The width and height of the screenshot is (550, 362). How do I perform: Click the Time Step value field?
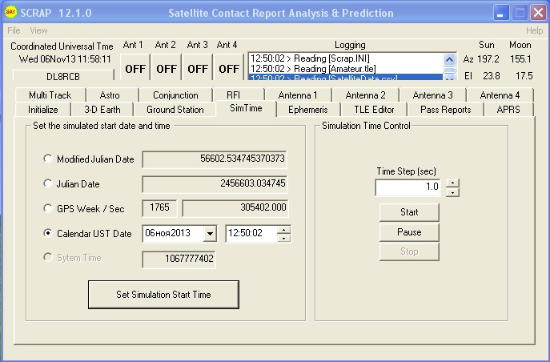(408, 187)
